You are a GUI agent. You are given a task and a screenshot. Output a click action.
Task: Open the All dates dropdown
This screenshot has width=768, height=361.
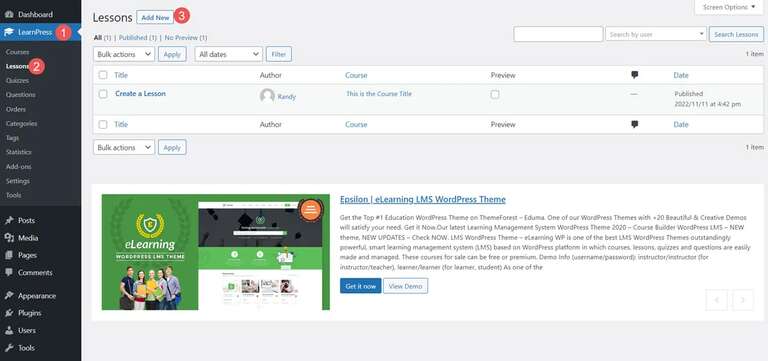[x=229, y=54]
